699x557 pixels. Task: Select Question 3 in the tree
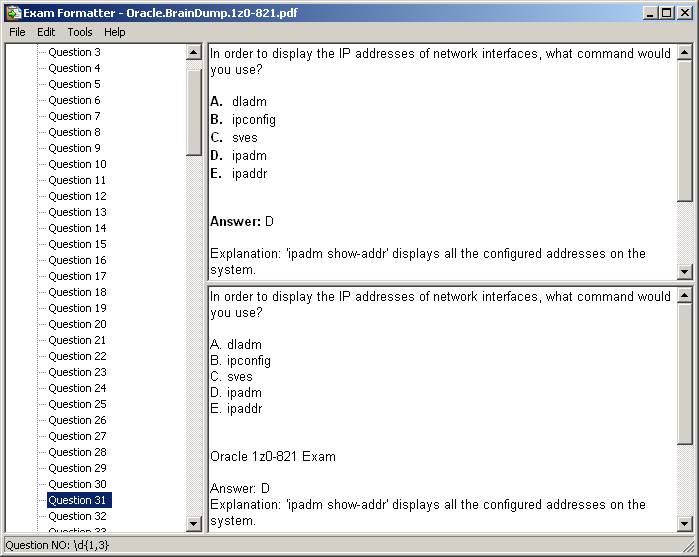tap(74, 52)
